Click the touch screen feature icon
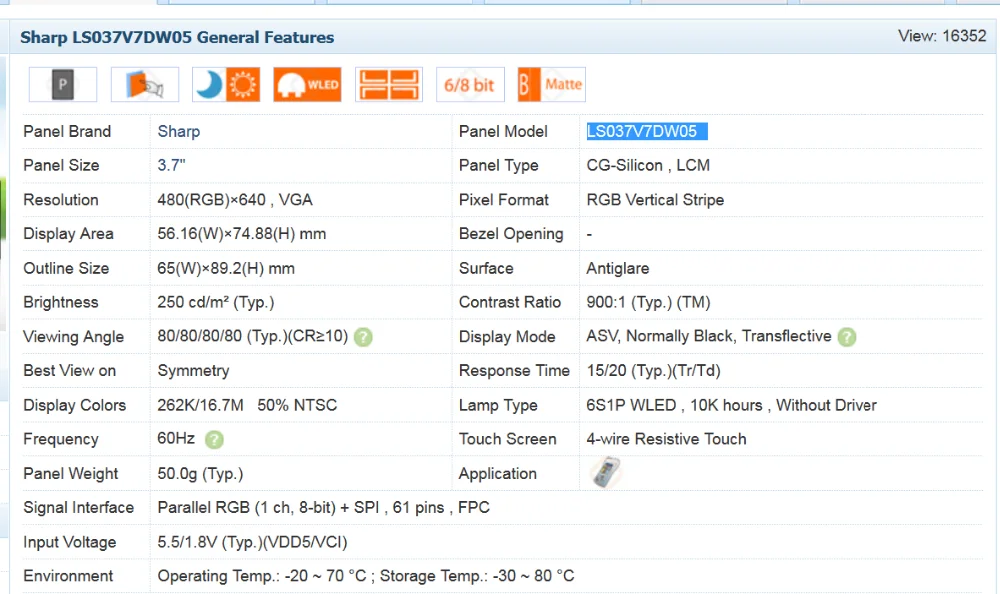Image resolution: width=1000 pixels, height=594 pixels. point(145,84)
